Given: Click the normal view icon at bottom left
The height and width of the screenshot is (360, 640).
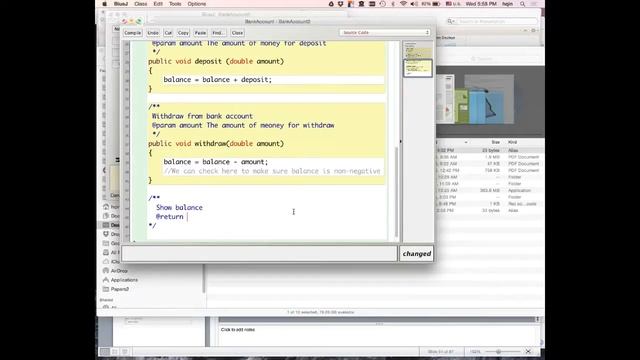Looking at the screenshot, I should (x=105, y=351).
